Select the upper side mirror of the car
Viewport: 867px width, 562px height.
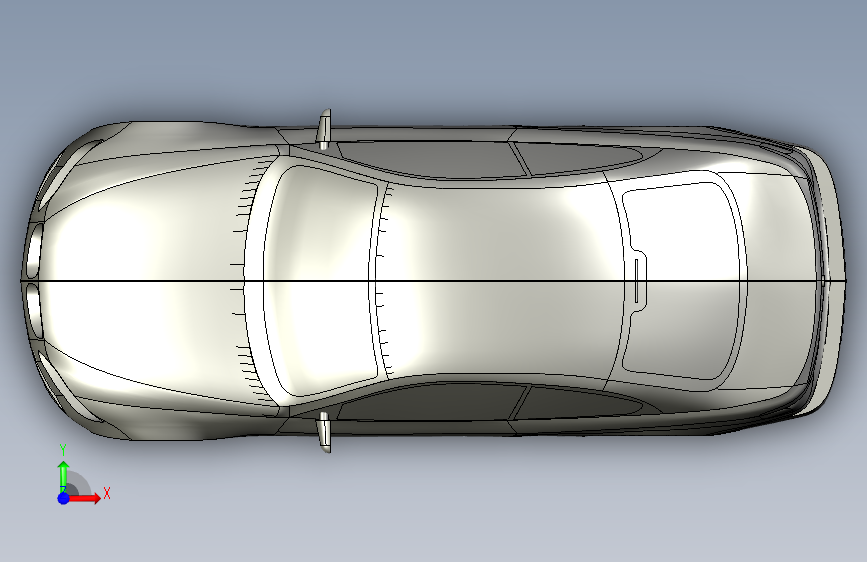[x=324, y=129]
